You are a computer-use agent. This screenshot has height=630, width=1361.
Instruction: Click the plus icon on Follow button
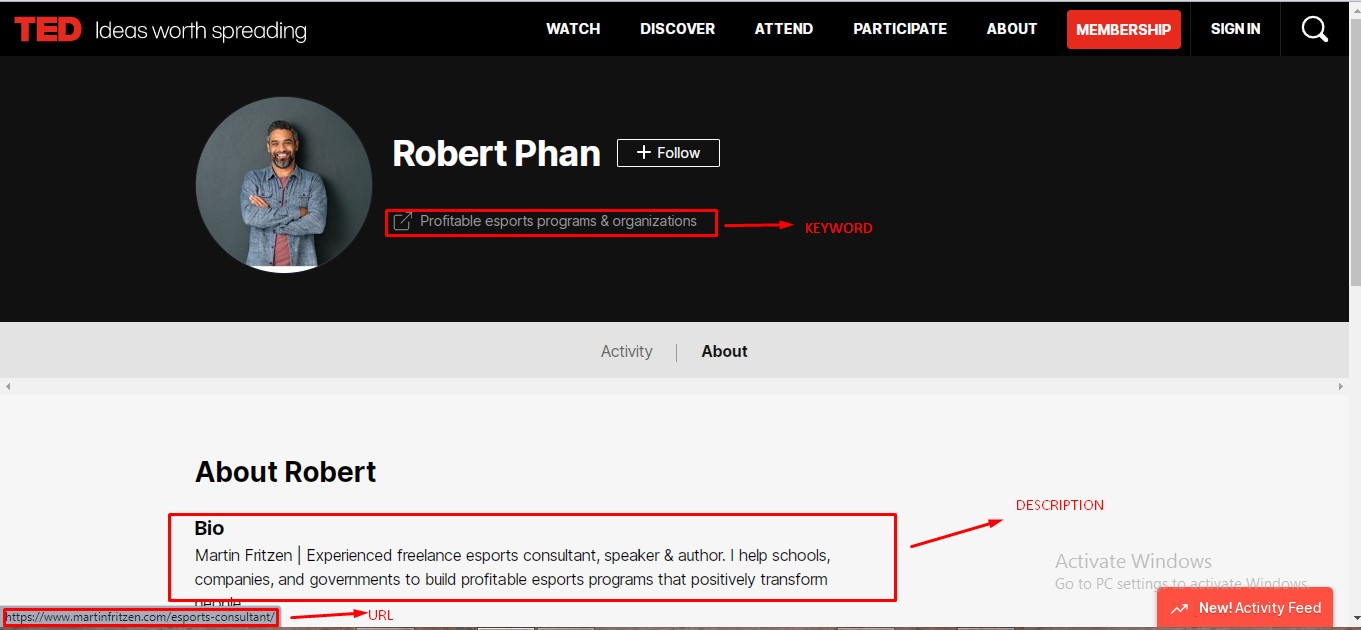coord(644,153)
